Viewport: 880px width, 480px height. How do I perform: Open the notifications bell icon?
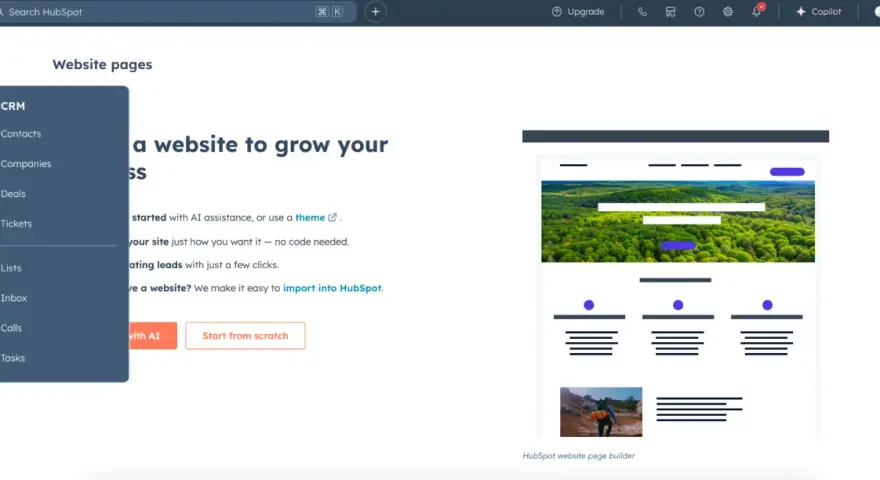757,12
